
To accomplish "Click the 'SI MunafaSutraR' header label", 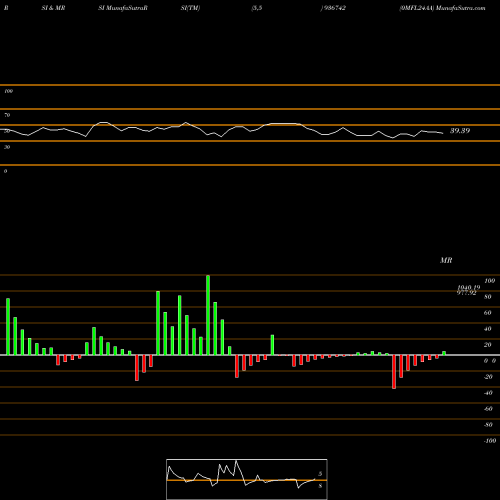I will [x=123, y=8].
